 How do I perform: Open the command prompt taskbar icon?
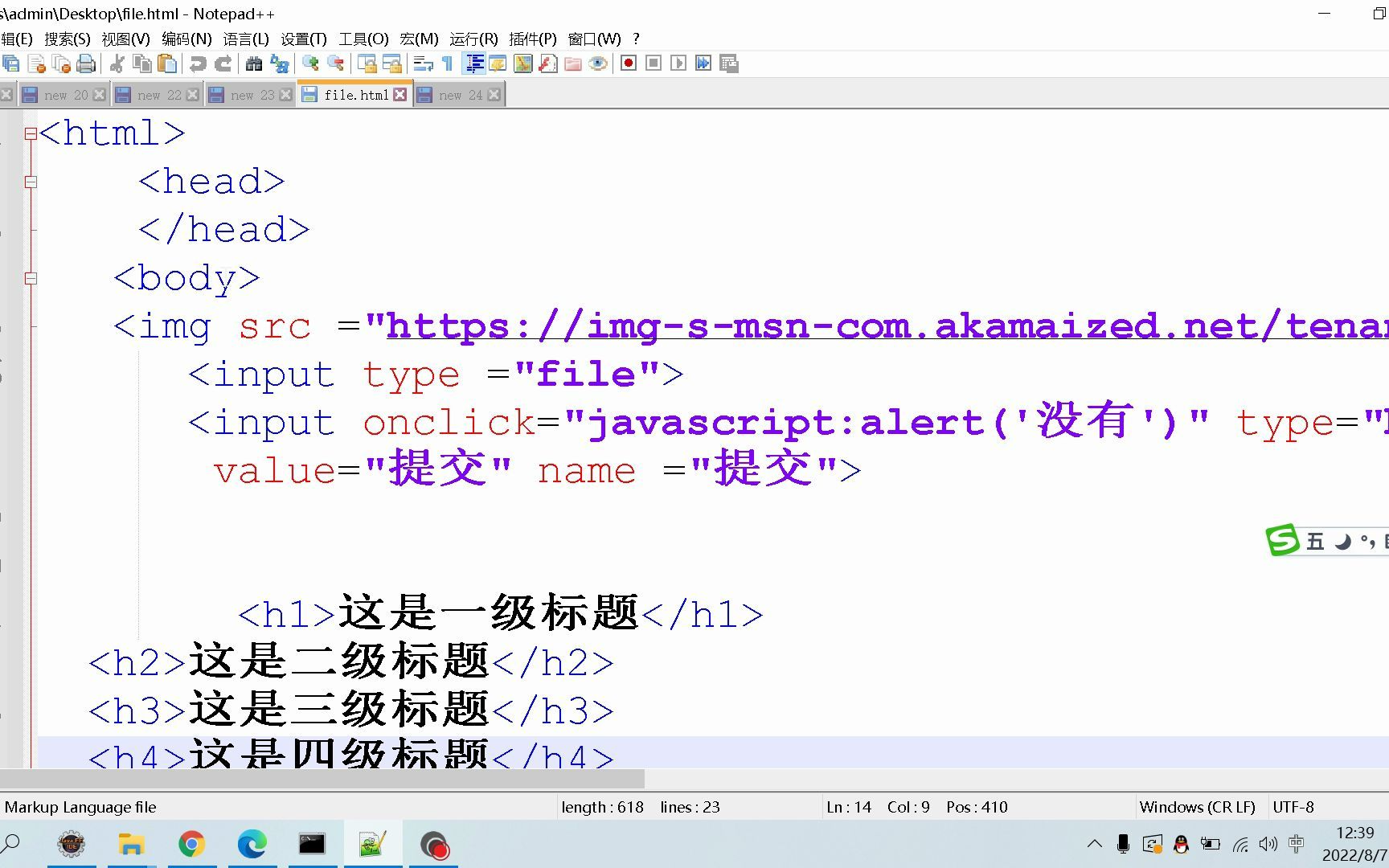(x=312, y=844)
